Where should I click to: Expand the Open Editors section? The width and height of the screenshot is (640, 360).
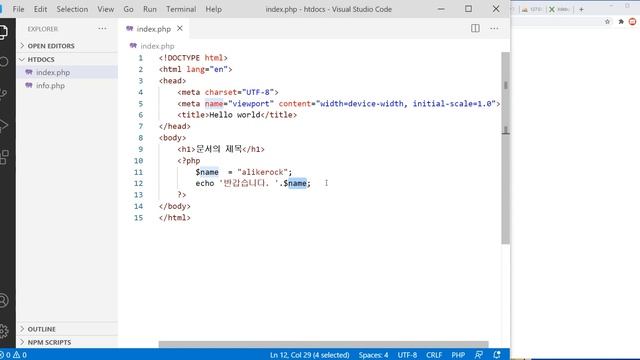[x=67, y=46]
